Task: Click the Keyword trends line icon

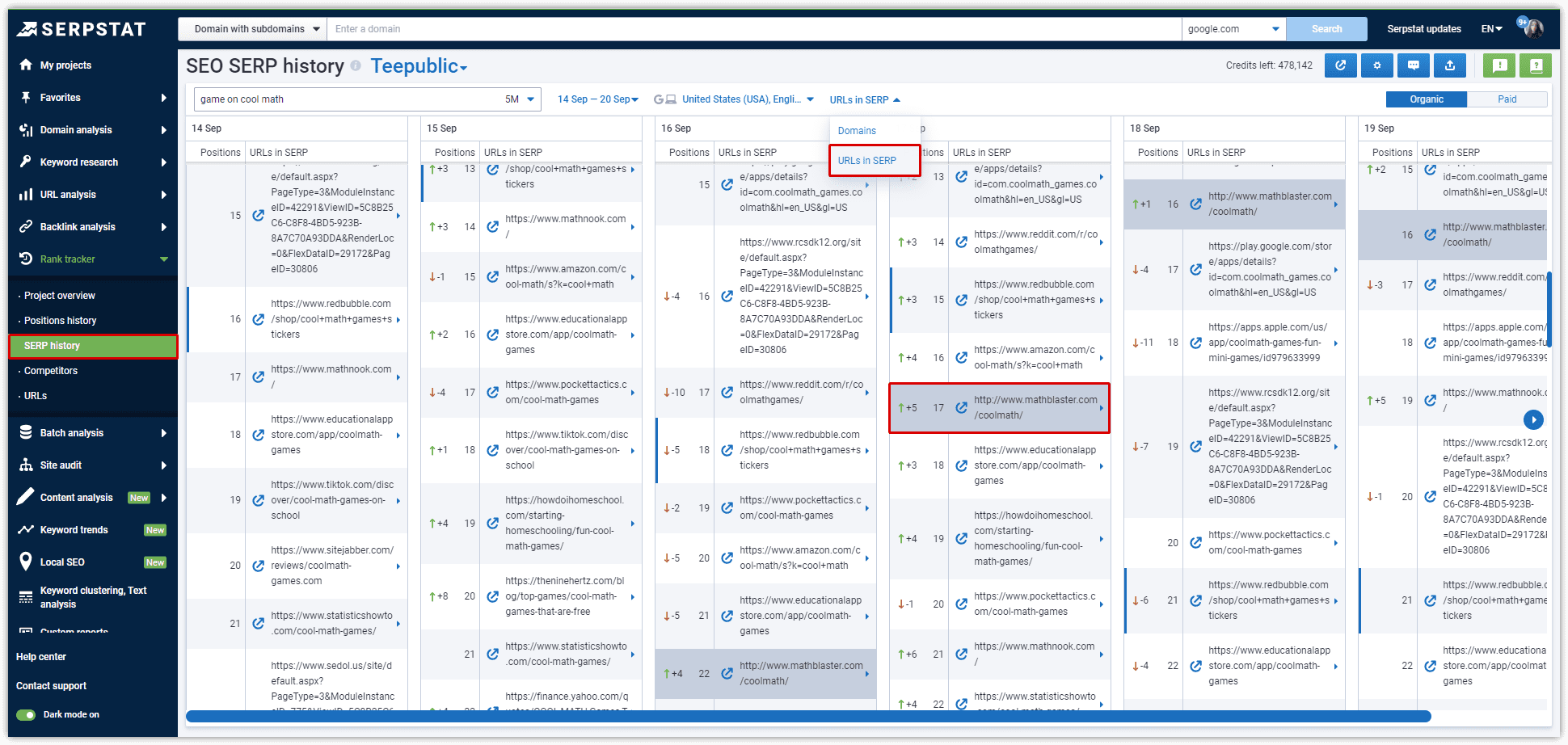Action: click(26, 529)
